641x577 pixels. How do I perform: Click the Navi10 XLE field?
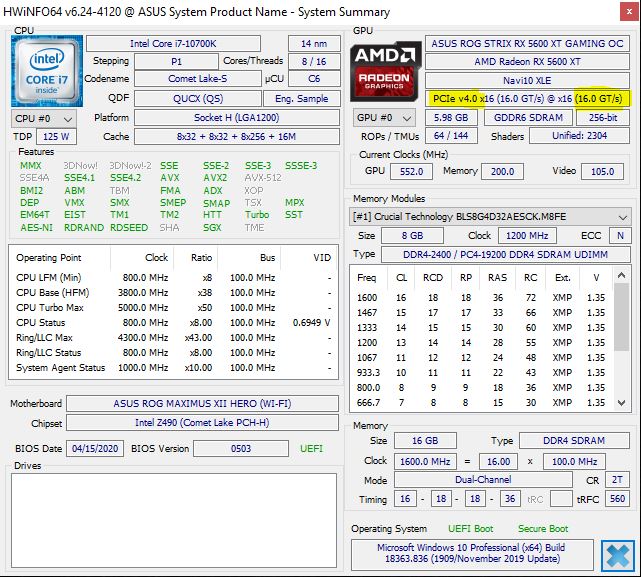pyautogui.click(x=527, y=81)
